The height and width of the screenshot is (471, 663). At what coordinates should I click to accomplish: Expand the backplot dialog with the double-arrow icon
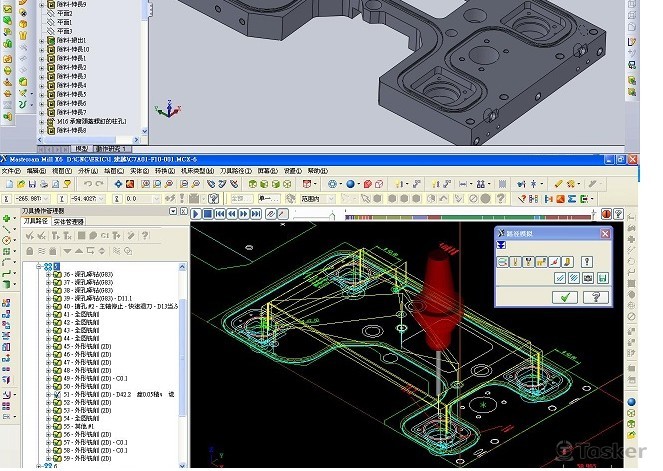(501, 245)
